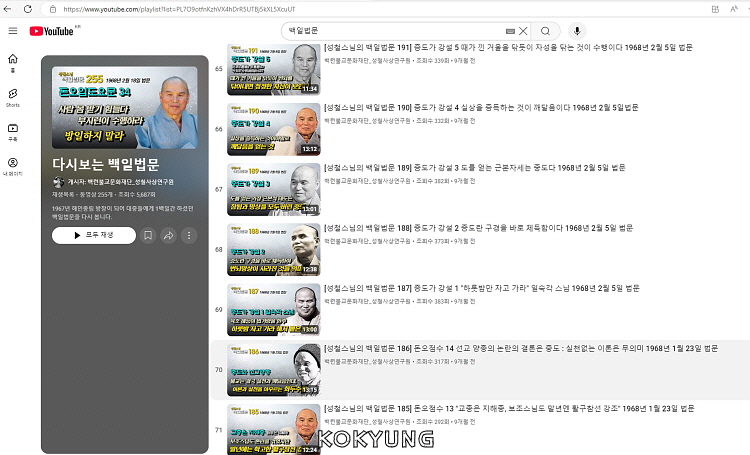Save the playlist with the bookmark icon

tap(148, 235)
